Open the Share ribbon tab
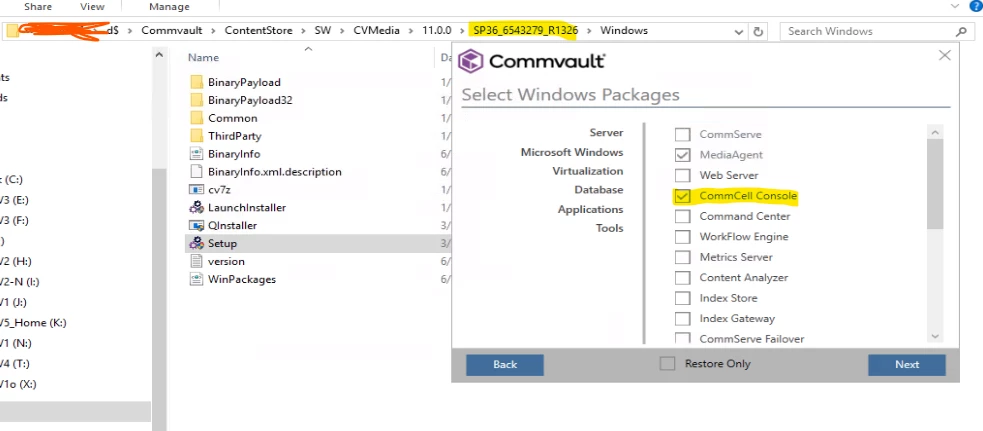 point(38,7)
